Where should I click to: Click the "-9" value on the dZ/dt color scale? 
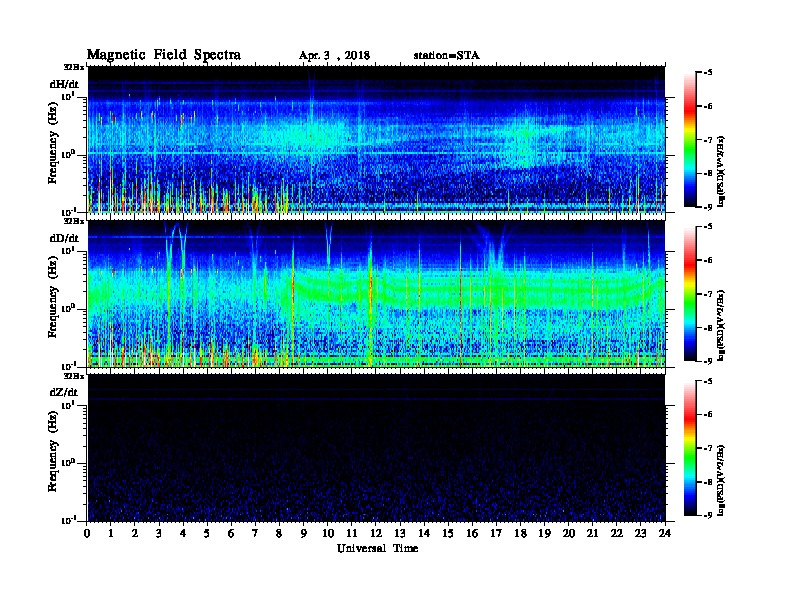click(x=708, y=515)
